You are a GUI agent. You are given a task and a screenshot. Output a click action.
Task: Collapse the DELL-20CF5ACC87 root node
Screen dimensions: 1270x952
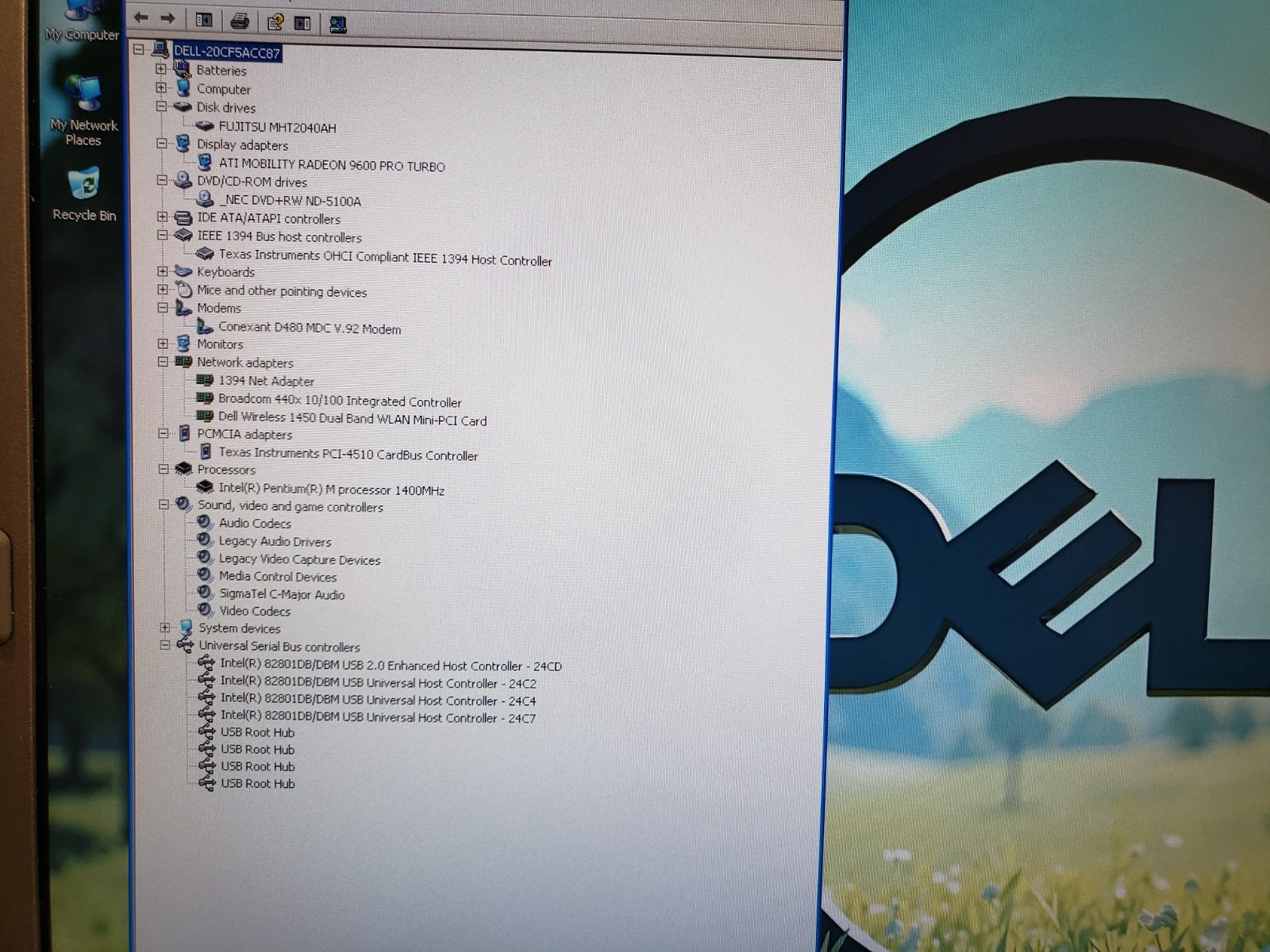click(x=139, y=49)
